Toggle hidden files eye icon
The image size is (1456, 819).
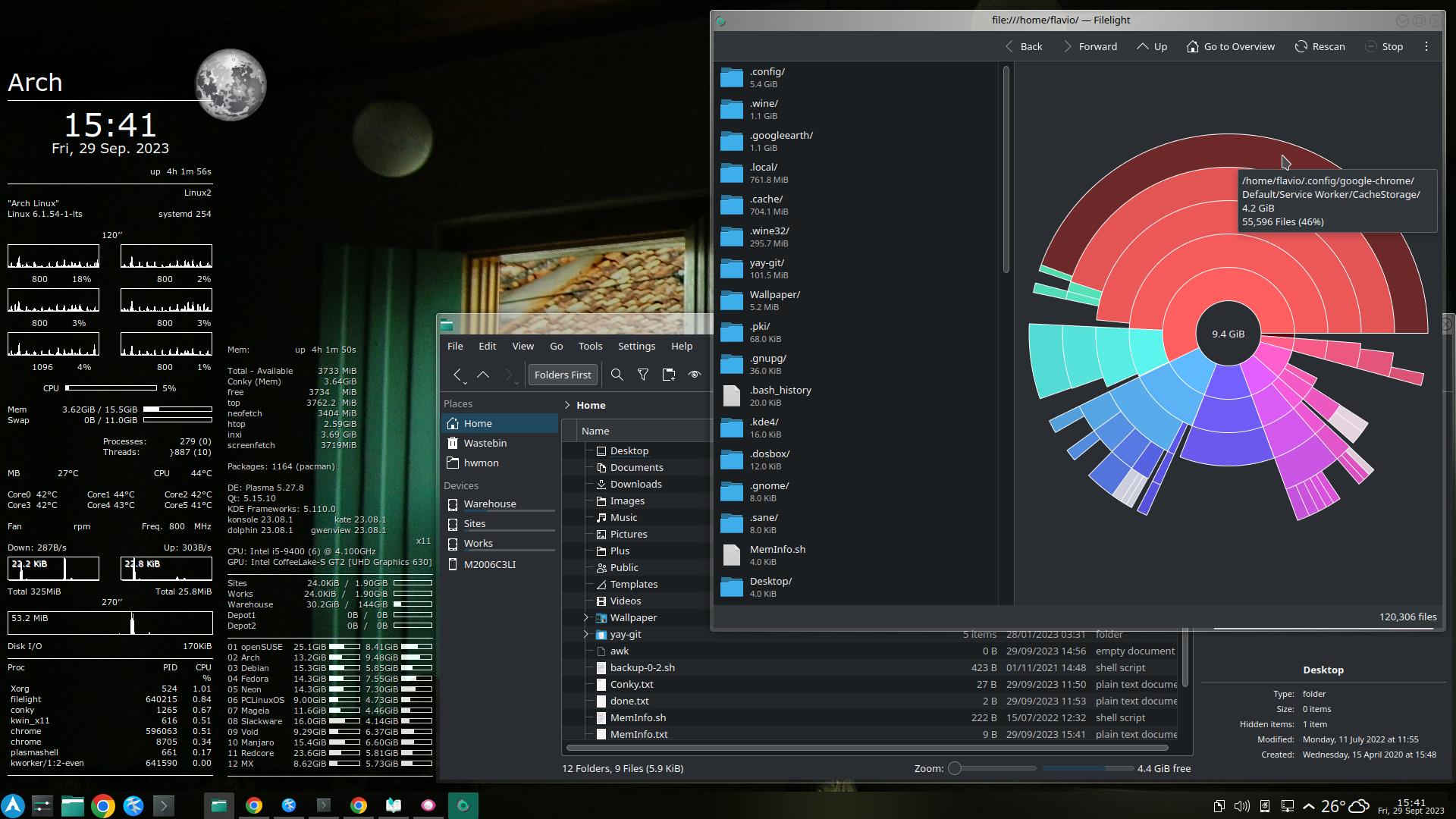coord(695,375)
